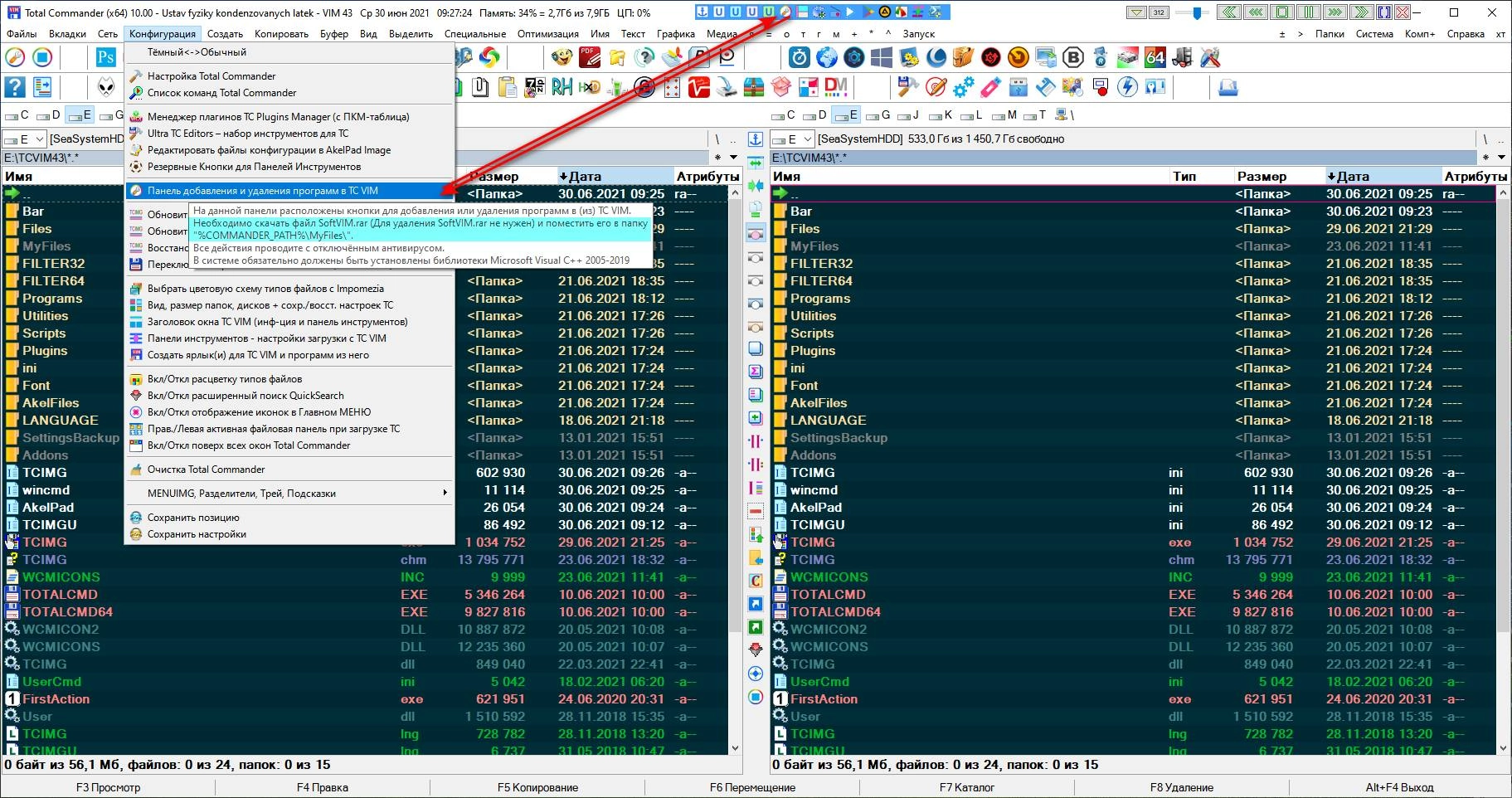Click the Alt+F4 Выход button
The height and width of the screenshot is (798, 1512).
(1399, 787)
